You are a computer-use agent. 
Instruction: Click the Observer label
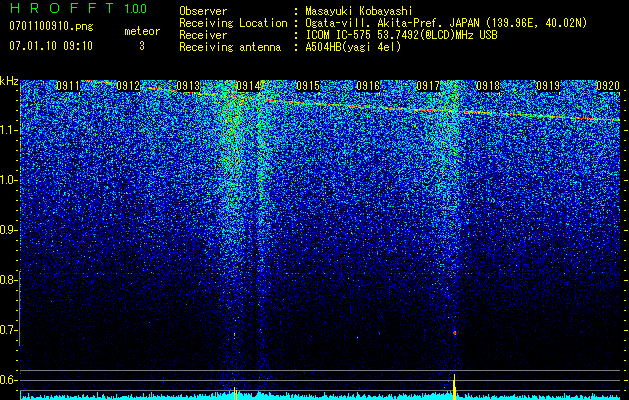[x=203, y=11]
